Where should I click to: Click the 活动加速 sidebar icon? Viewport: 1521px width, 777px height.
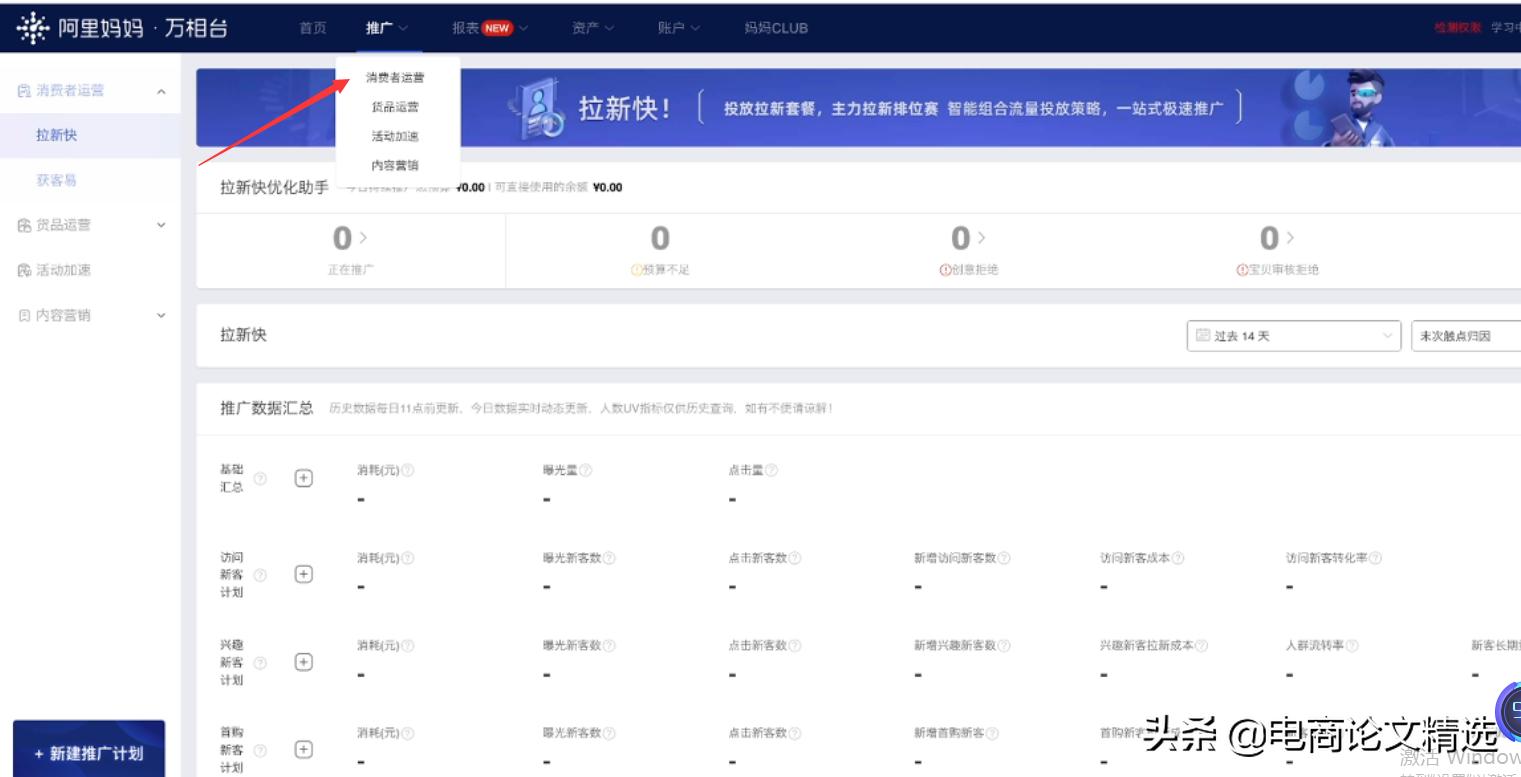click(25, 269)
